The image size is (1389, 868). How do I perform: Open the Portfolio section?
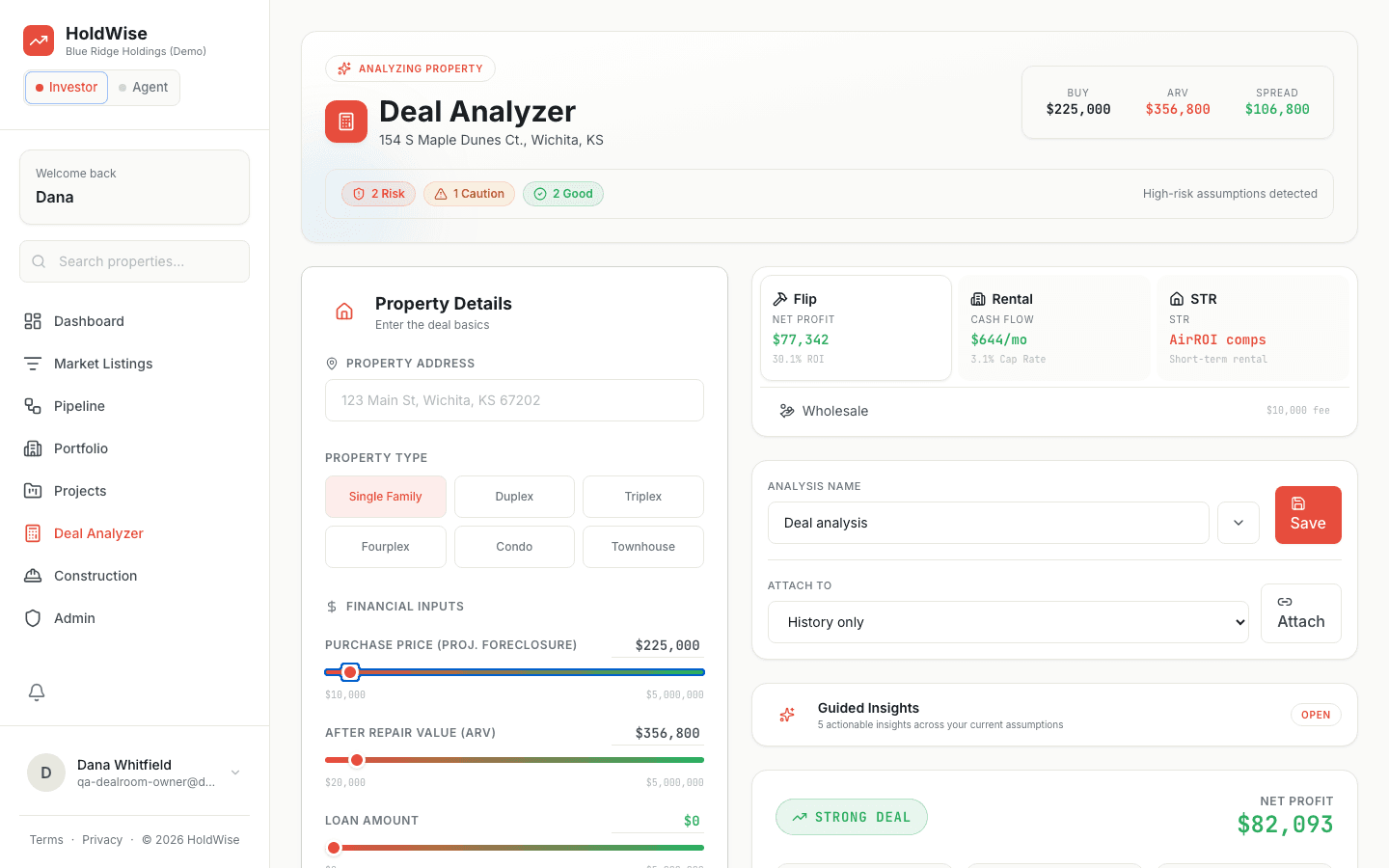click(x=134, y=448)
